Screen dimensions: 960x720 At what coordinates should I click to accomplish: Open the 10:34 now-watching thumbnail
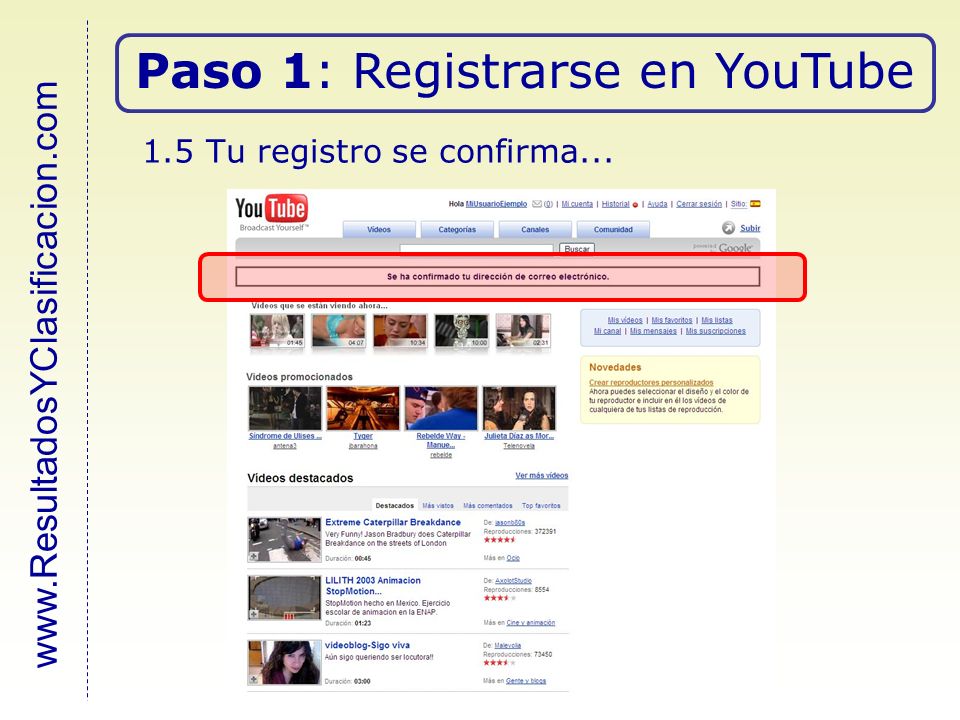click(x=400, y=331)
